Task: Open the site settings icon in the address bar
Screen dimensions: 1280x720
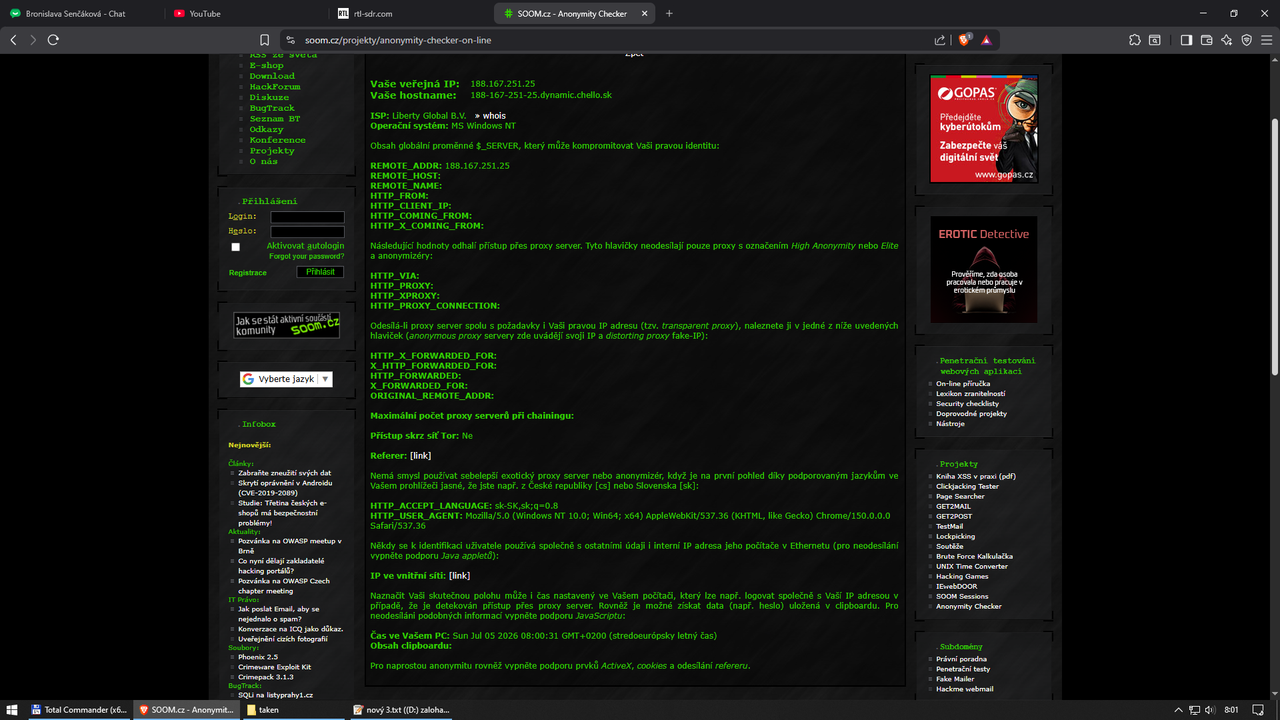Action: (289, 40)
